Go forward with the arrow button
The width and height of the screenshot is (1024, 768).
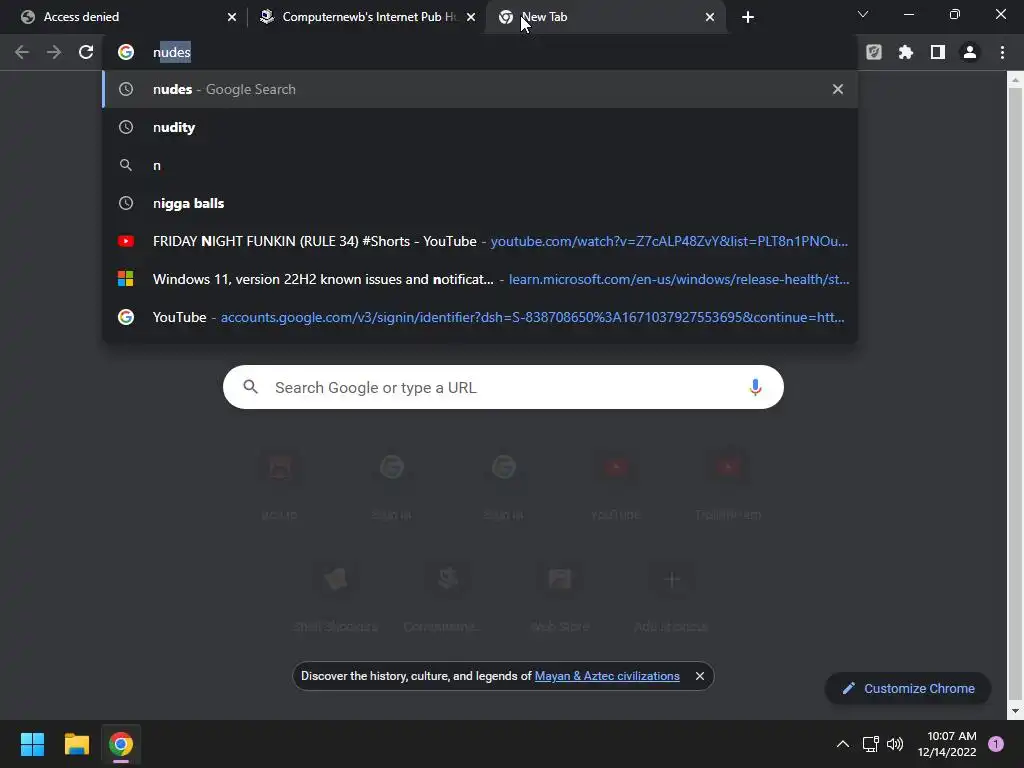[54, 52]
